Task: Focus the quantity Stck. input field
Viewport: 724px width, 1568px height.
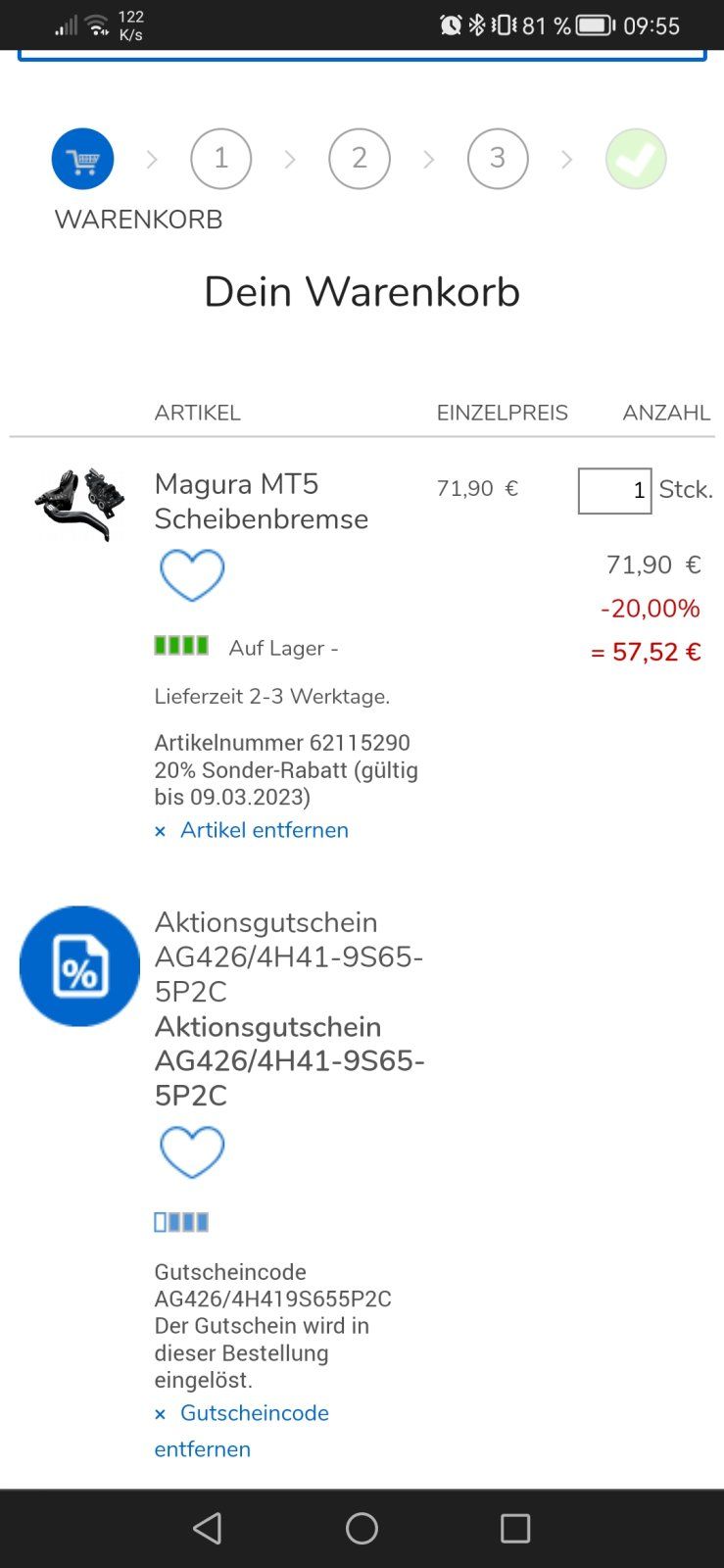Action: tap(614, 490)
